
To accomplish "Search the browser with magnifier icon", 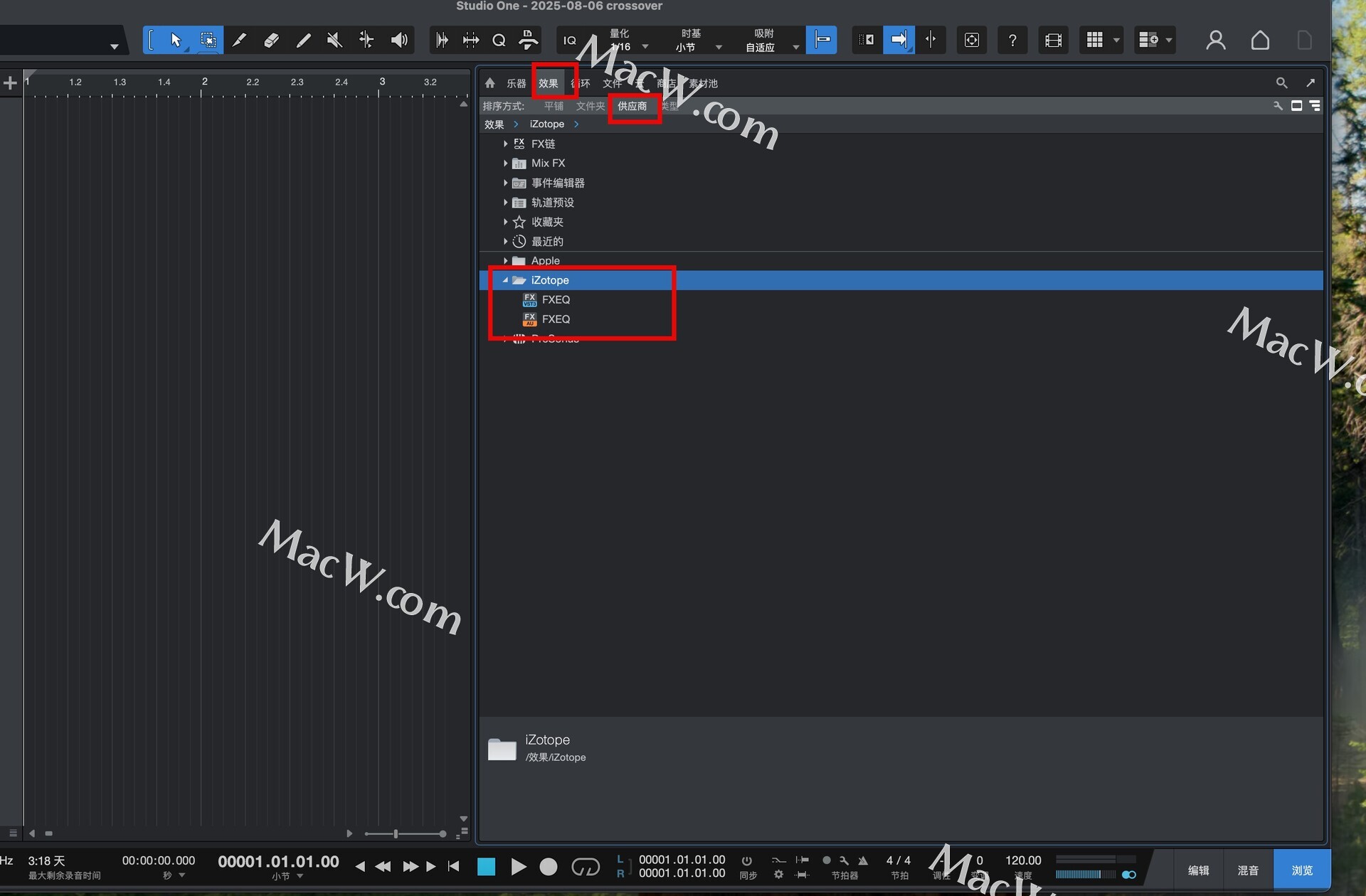I will [1281, 83].
